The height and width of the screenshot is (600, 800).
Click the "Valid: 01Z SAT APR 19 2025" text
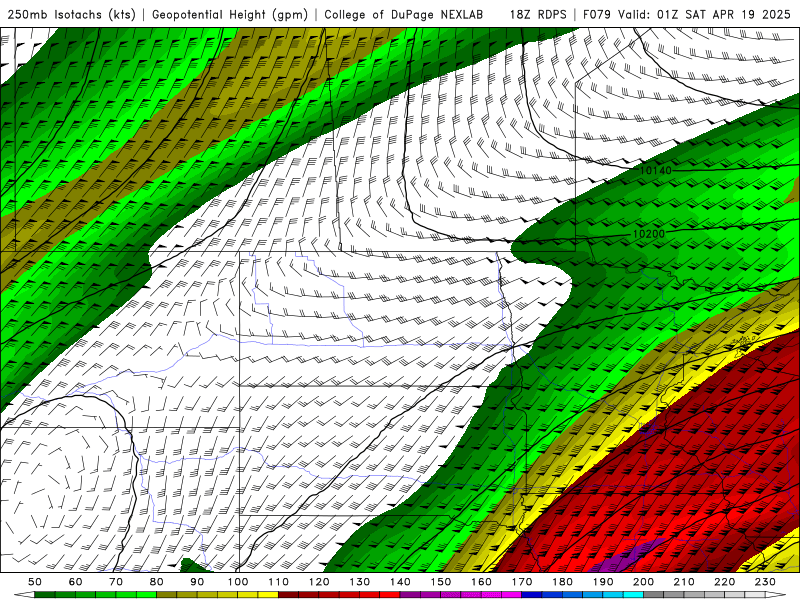click(x=704, y=15)
